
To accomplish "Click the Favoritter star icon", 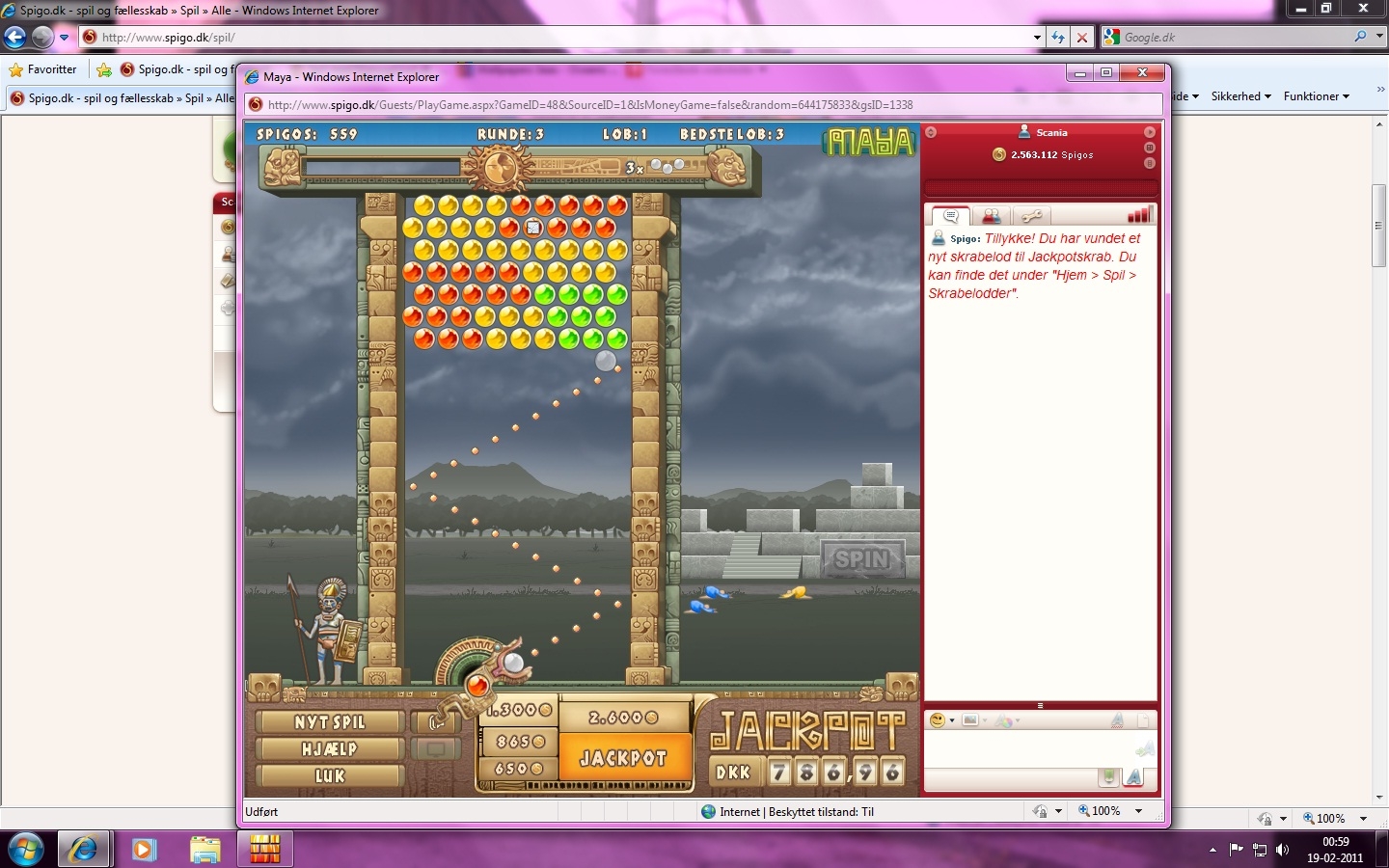I will pos(16,69).
